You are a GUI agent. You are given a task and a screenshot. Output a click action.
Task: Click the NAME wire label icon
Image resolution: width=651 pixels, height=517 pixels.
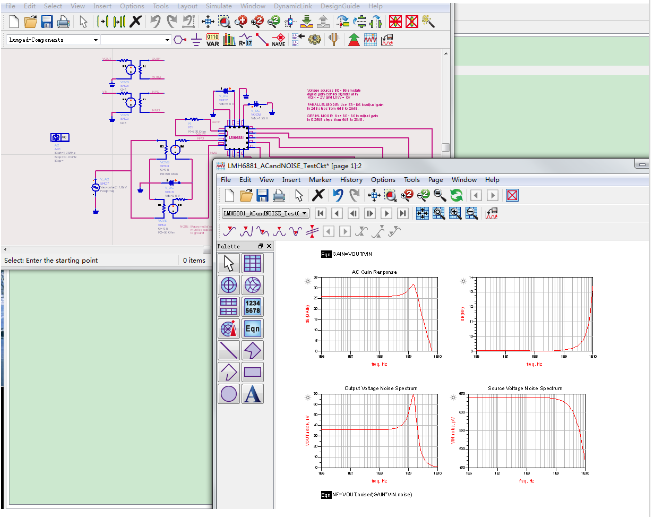point(278,40)
